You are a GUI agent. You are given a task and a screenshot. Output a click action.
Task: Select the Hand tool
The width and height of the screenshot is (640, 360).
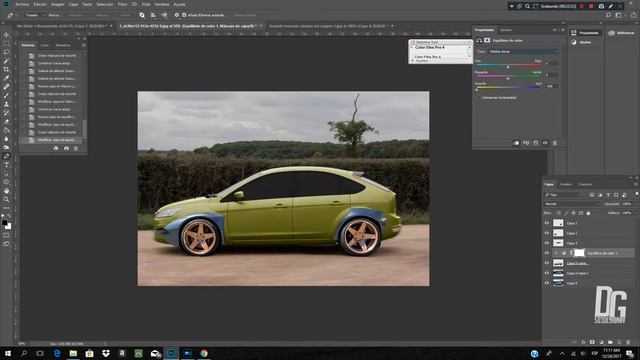7,191
